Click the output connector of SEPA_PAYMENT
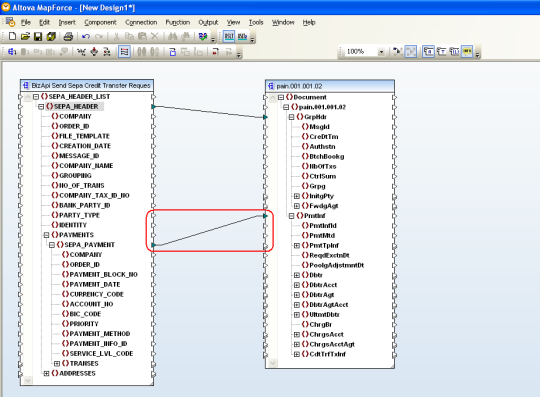 tap(154, 245)
